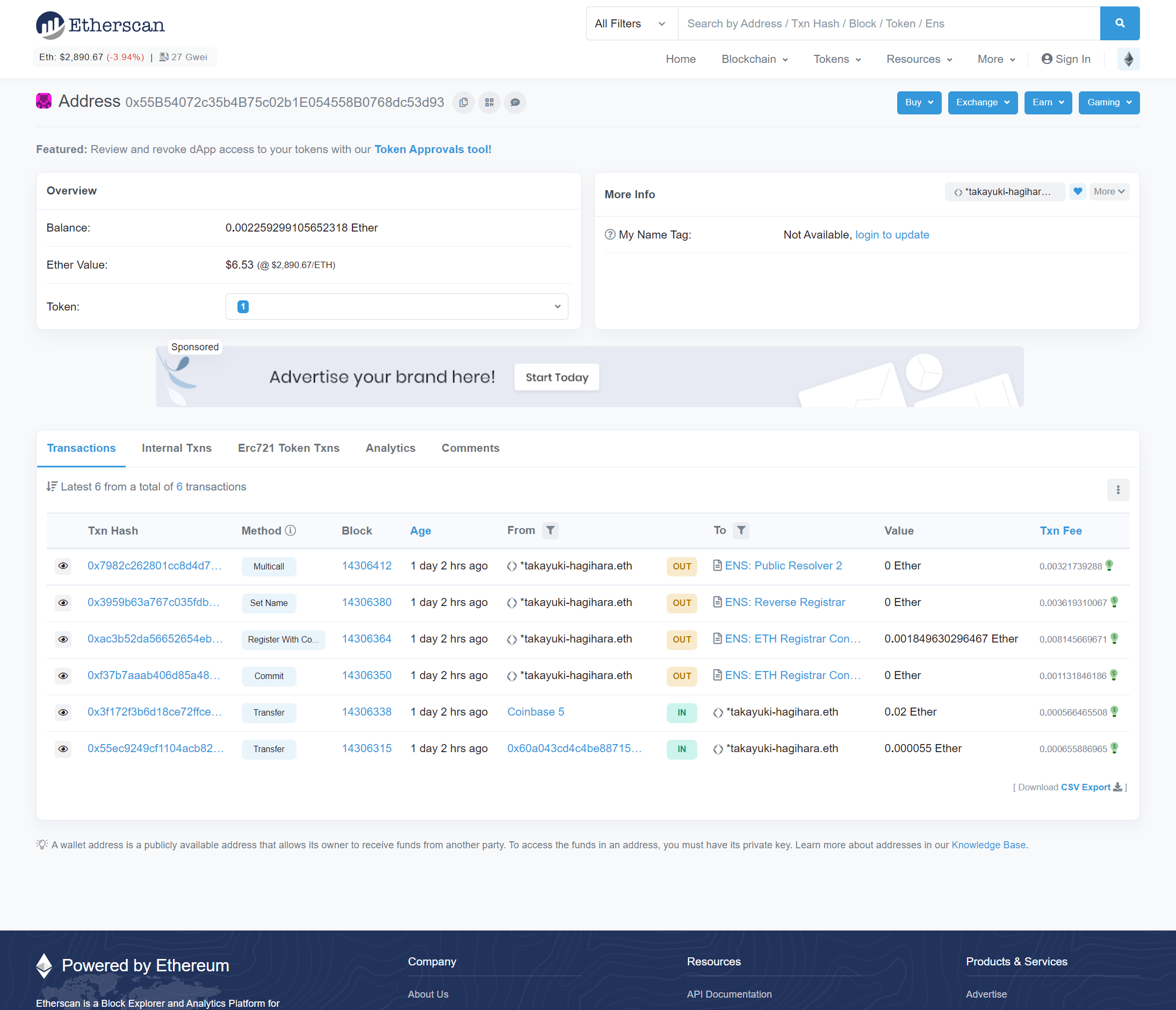Toggle the eye preview for transaction 0xf37b7aaab406d85a48
Screen dimensions: 1176x1010
[x=63, y=675]
